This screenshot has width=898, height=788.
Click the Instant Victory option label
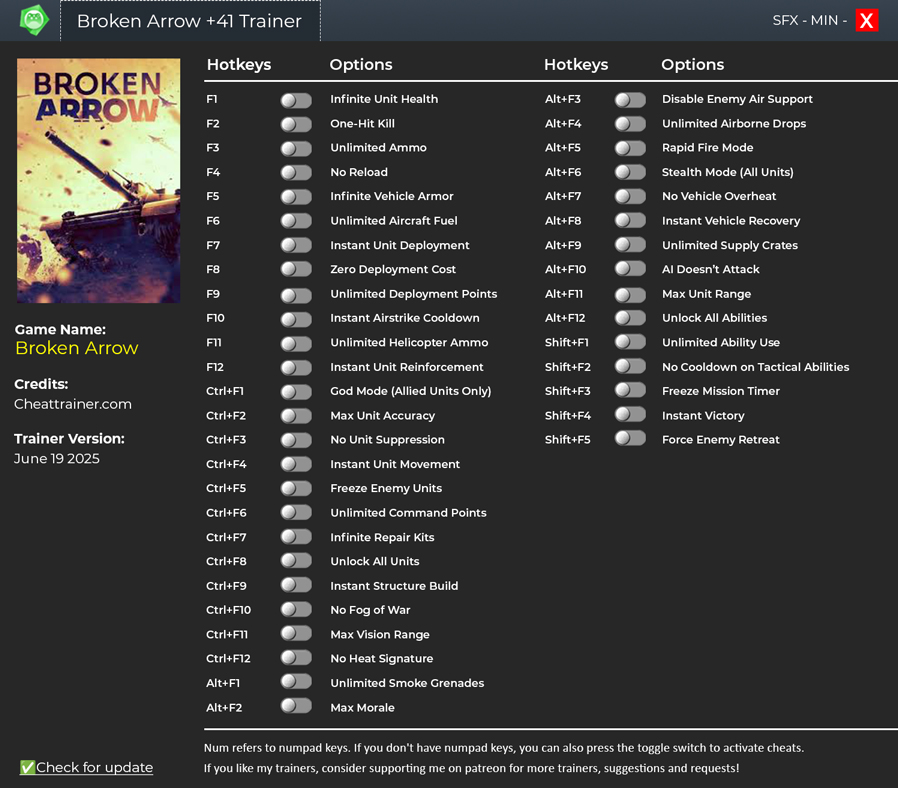coord(703,416)
